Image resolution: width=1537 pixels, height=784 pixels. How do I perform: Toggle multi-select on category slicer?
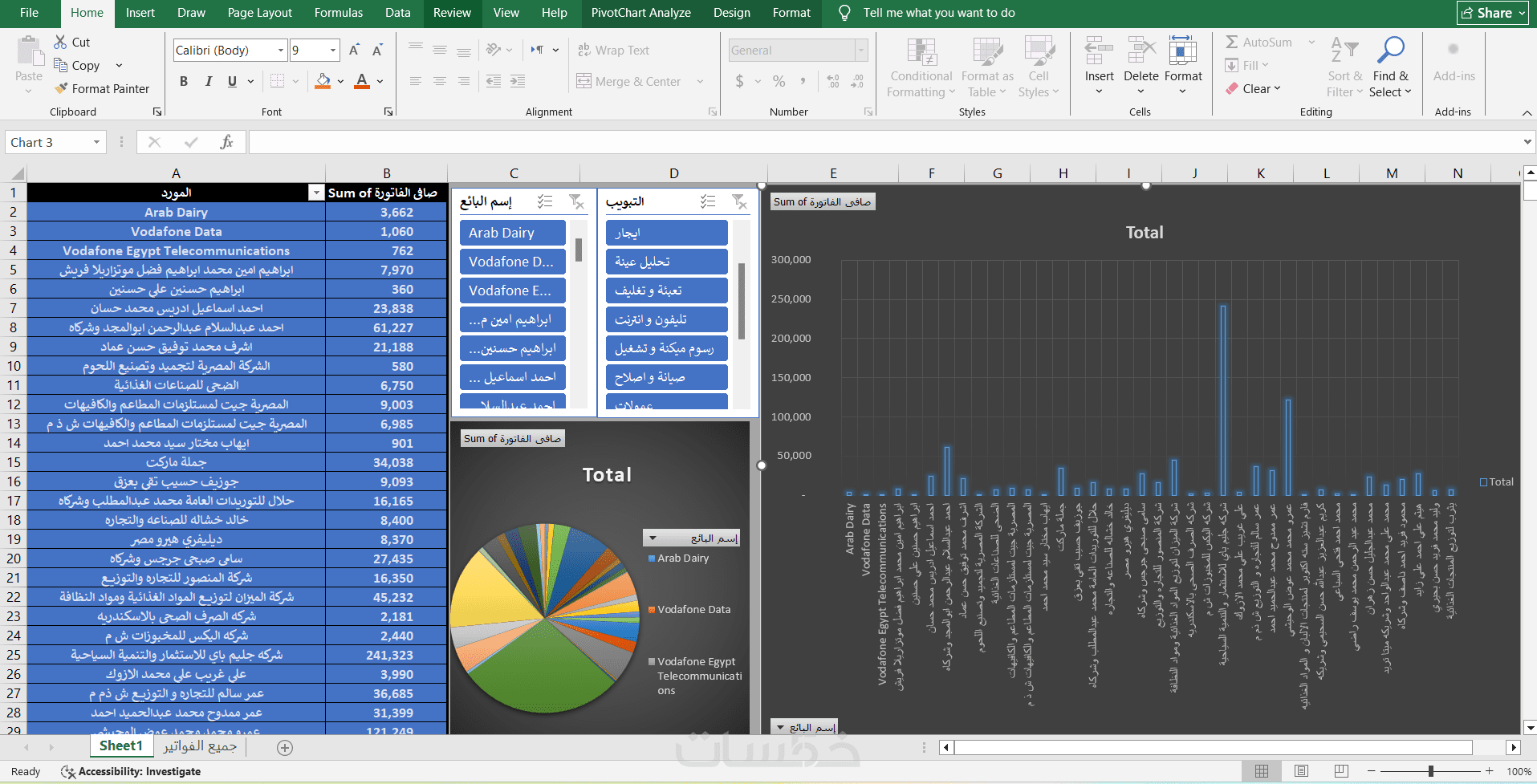(708, 201)
